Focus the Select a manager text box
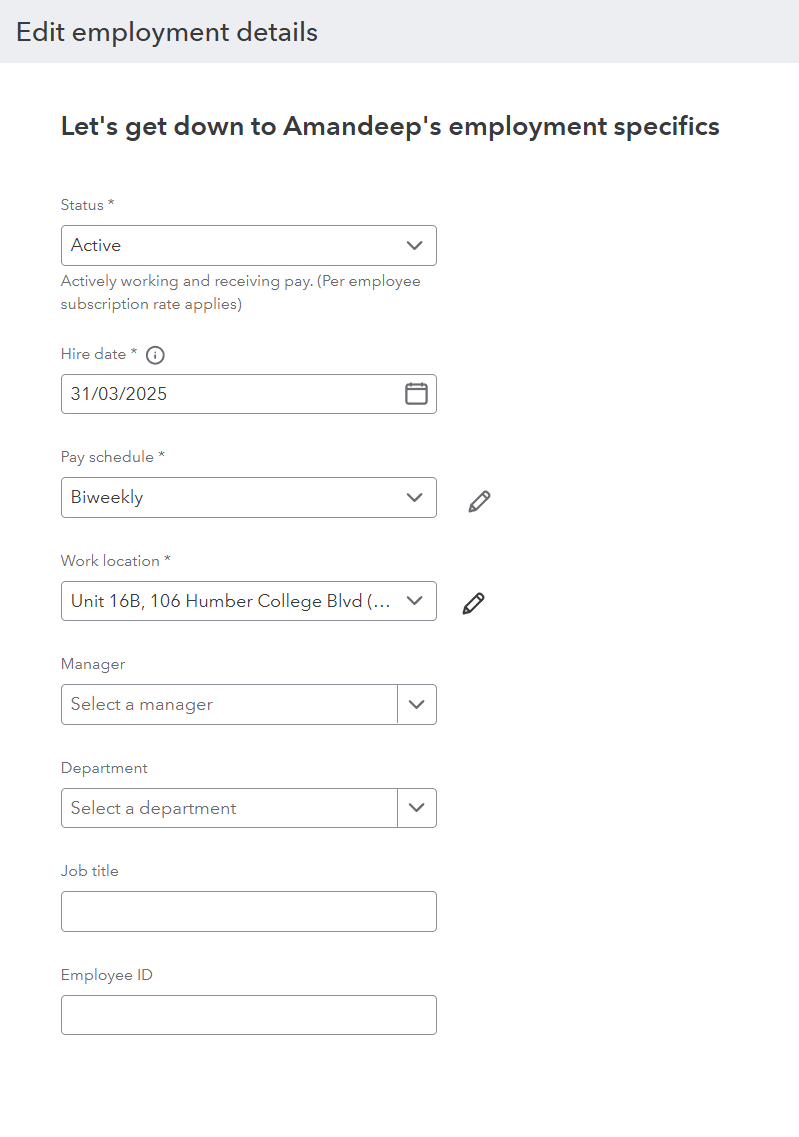 tap(229, 705)
